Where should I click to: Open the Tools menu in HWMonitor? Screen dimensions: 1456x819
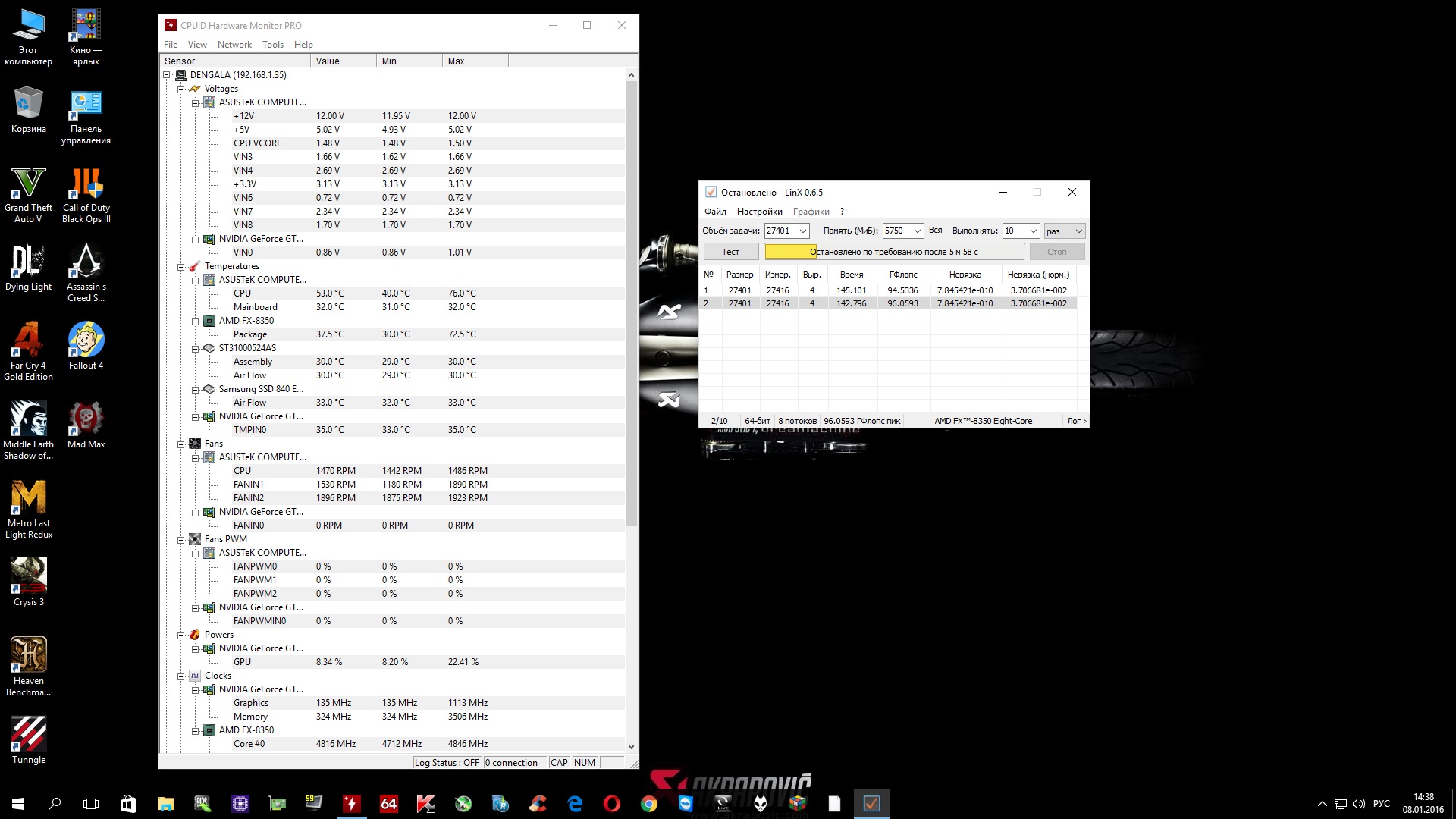point(272,45)
